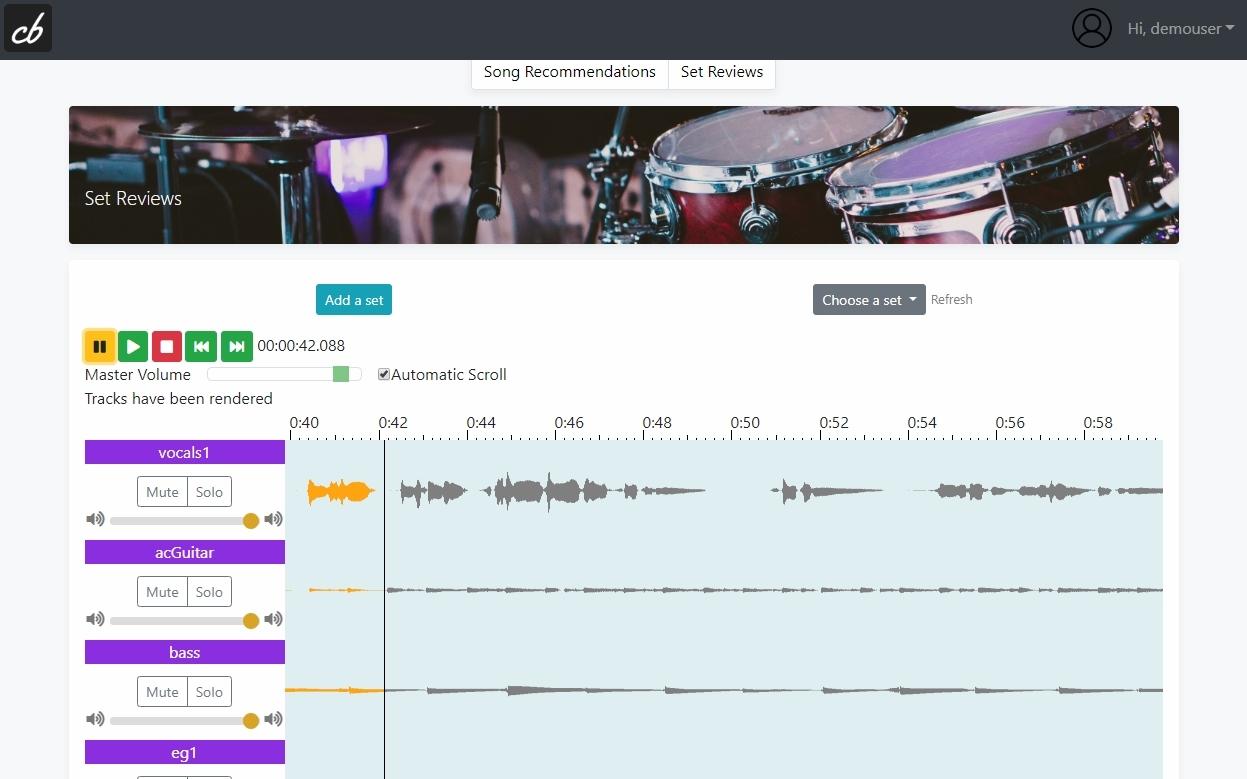Mute the vocals1 track
This screenshot has height=779, width=1247.
pyautogui.click(x=162, y=492)
